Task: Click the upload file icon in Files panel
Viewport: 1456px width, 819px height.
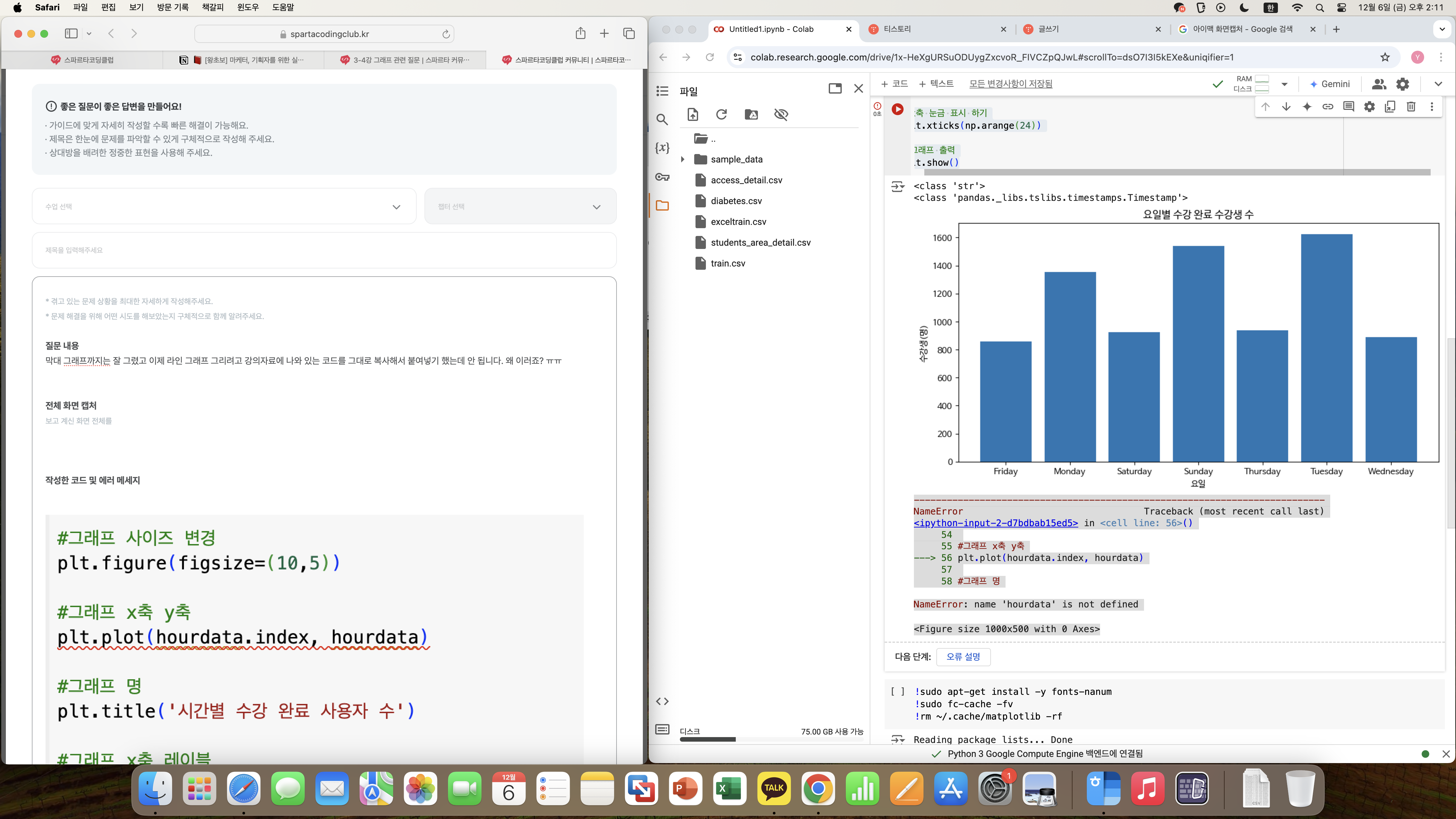Action: click(692, 114)
